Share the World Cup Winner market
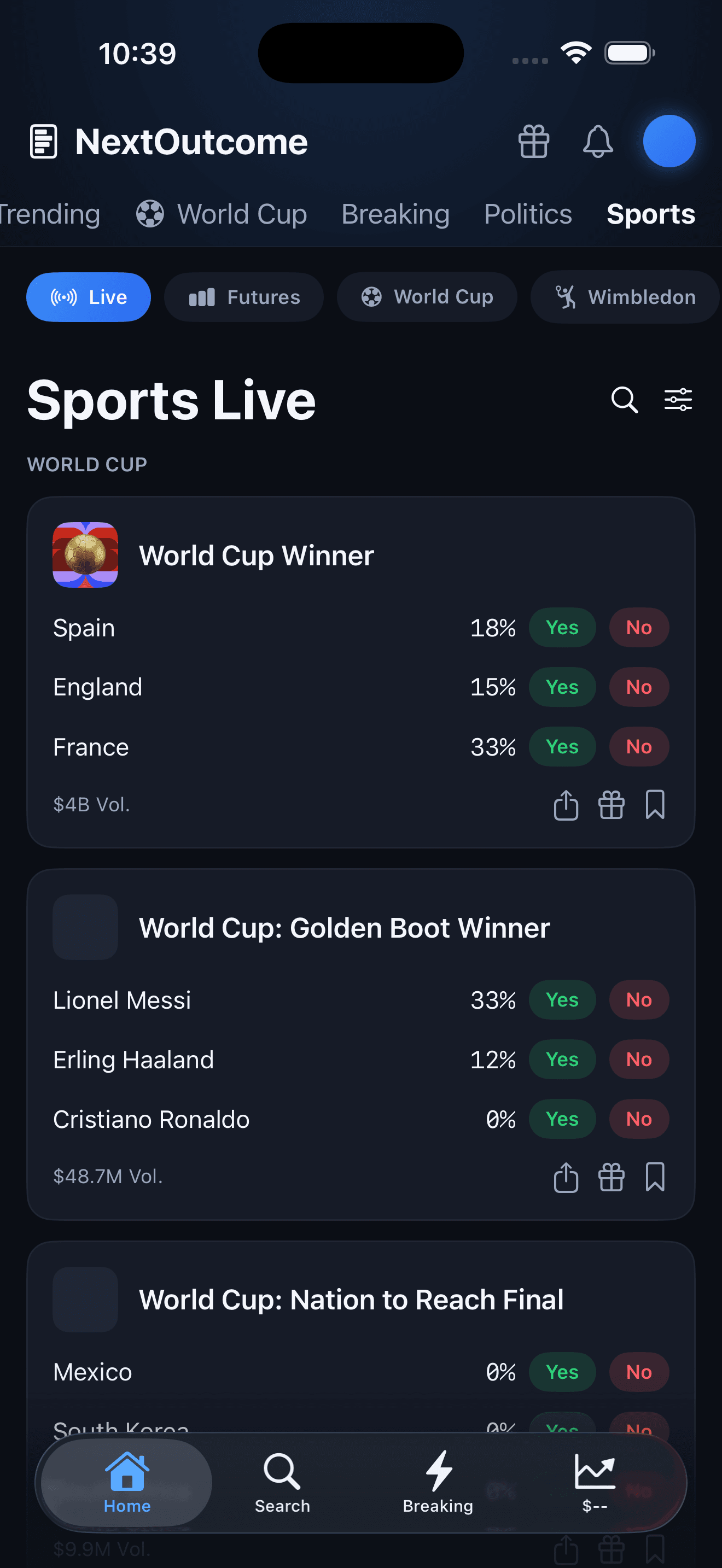 click(x=566, y=805)
